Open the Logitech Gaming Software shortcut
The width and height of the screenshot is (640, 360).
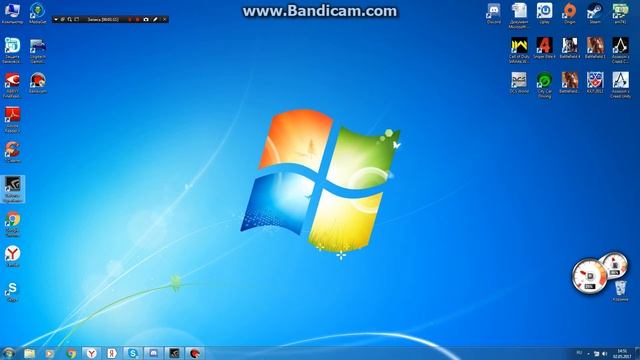click(x=38, y=51)
